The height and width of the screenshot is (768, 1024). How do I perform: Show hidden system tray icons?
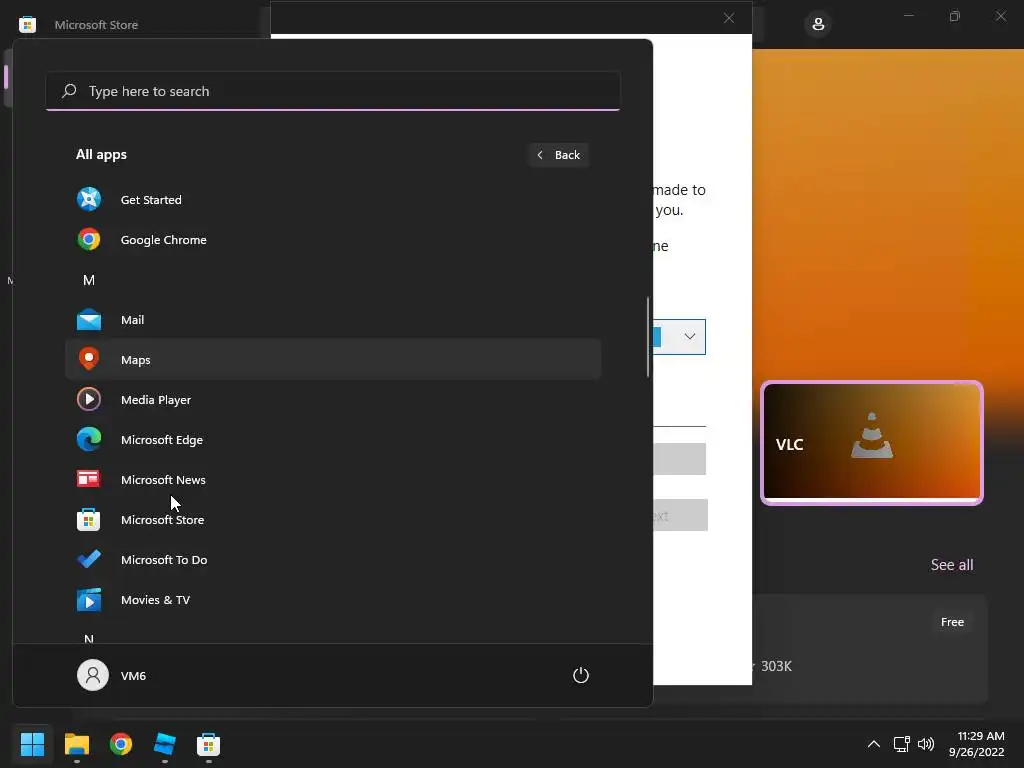point(874,744)
